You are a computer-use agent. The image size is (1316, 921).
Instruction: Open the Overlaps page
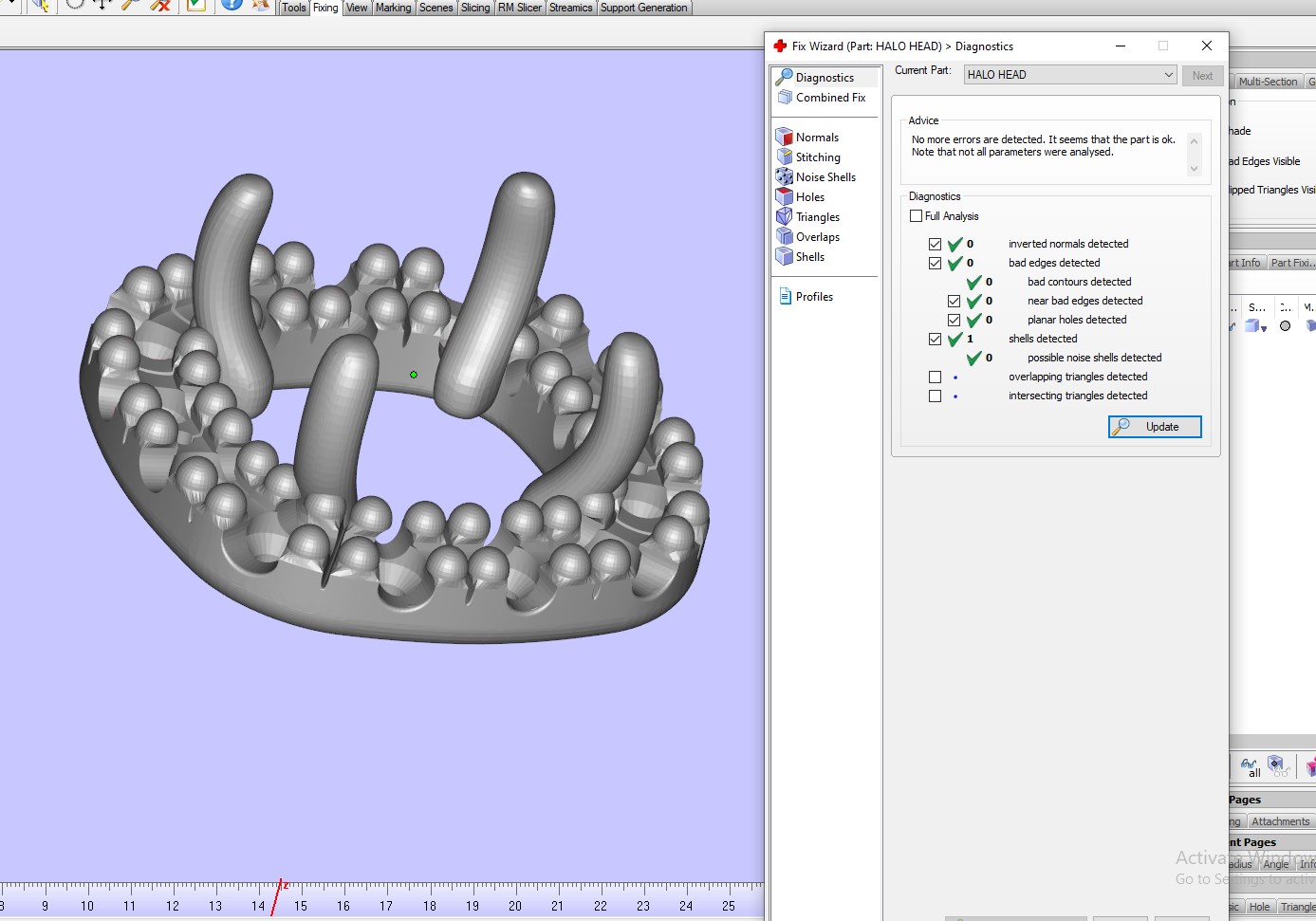tap(817, 237)
